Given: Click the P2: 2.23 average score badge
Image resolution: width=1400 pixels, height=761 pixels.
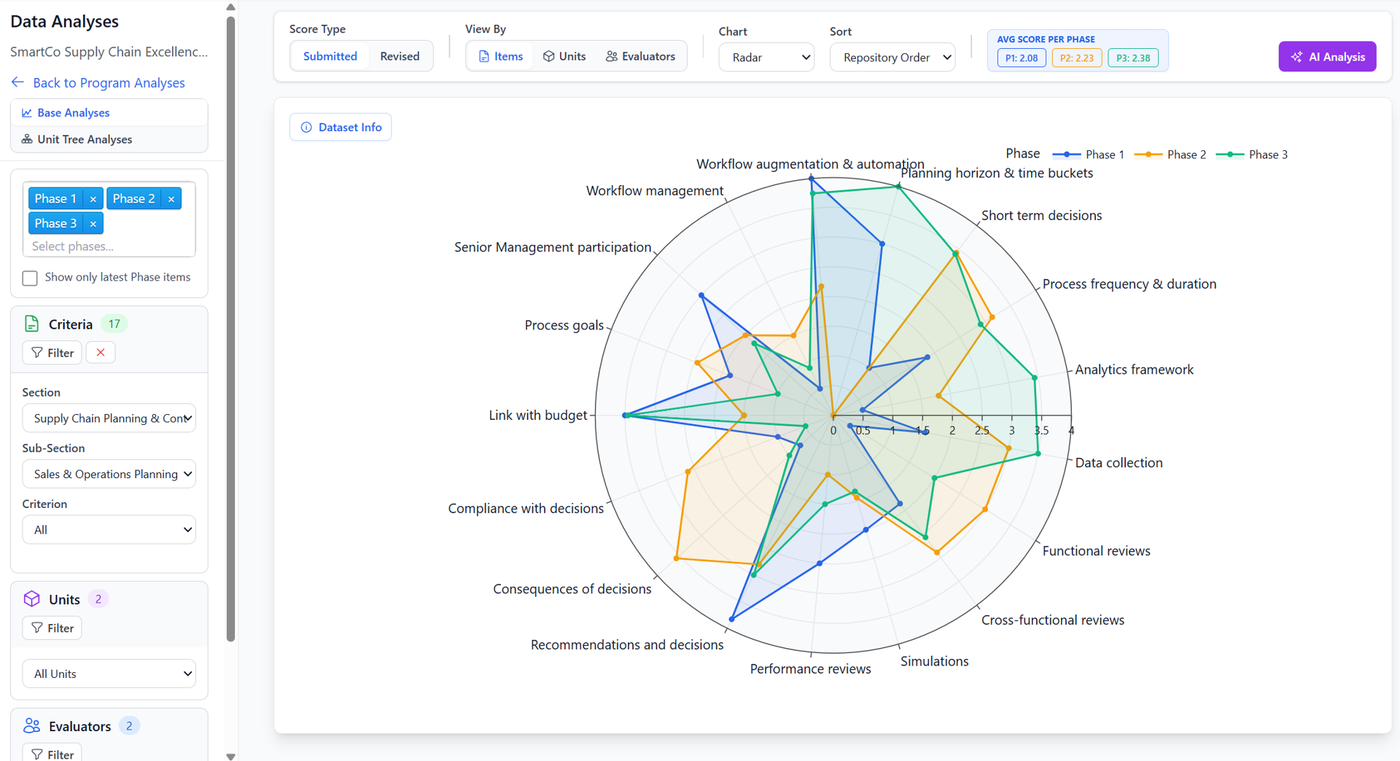Looking at the screenshot, I should [1077, 58].
